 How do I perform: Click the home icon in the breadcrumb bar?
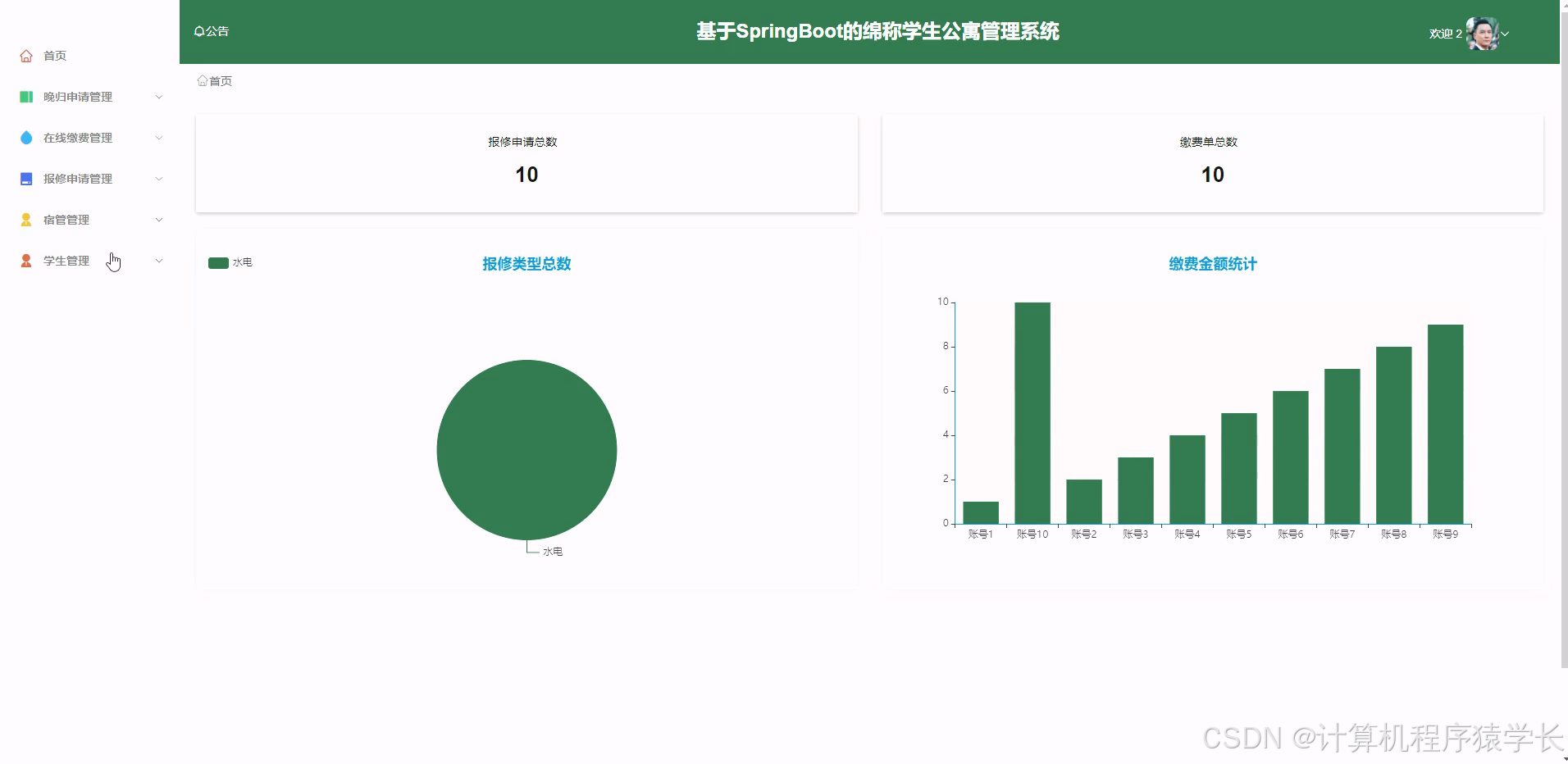[202, 80]
